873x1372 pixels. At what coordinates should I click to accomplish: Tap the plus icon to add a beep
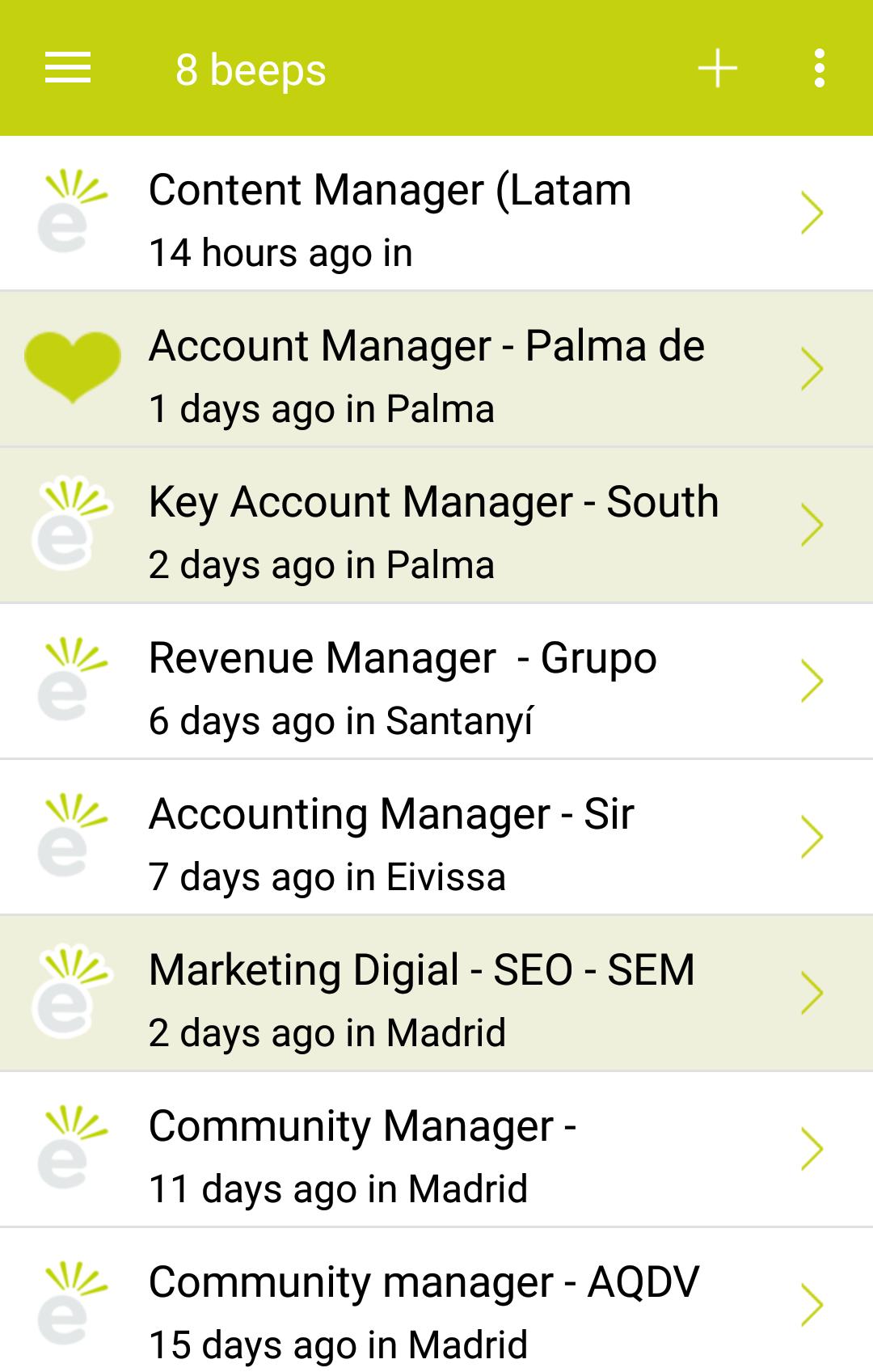click(x=717, y=68)
